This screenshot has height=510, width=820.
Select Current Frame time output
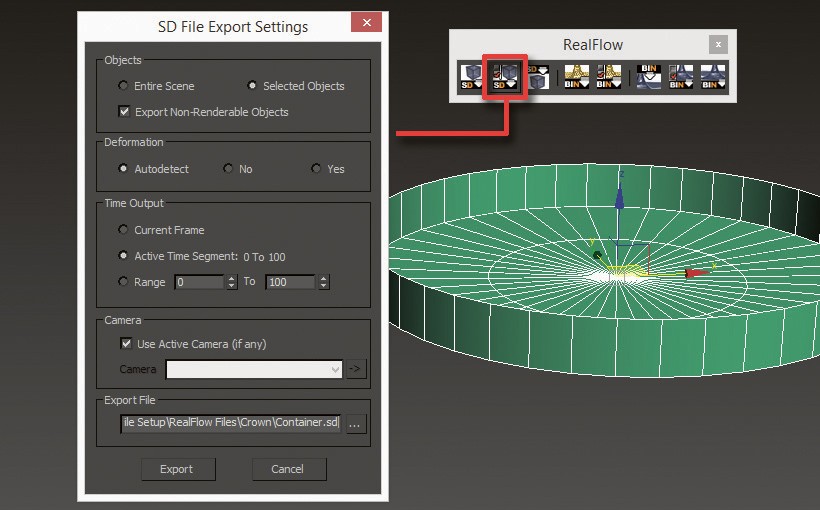click(x=123, y=230)
